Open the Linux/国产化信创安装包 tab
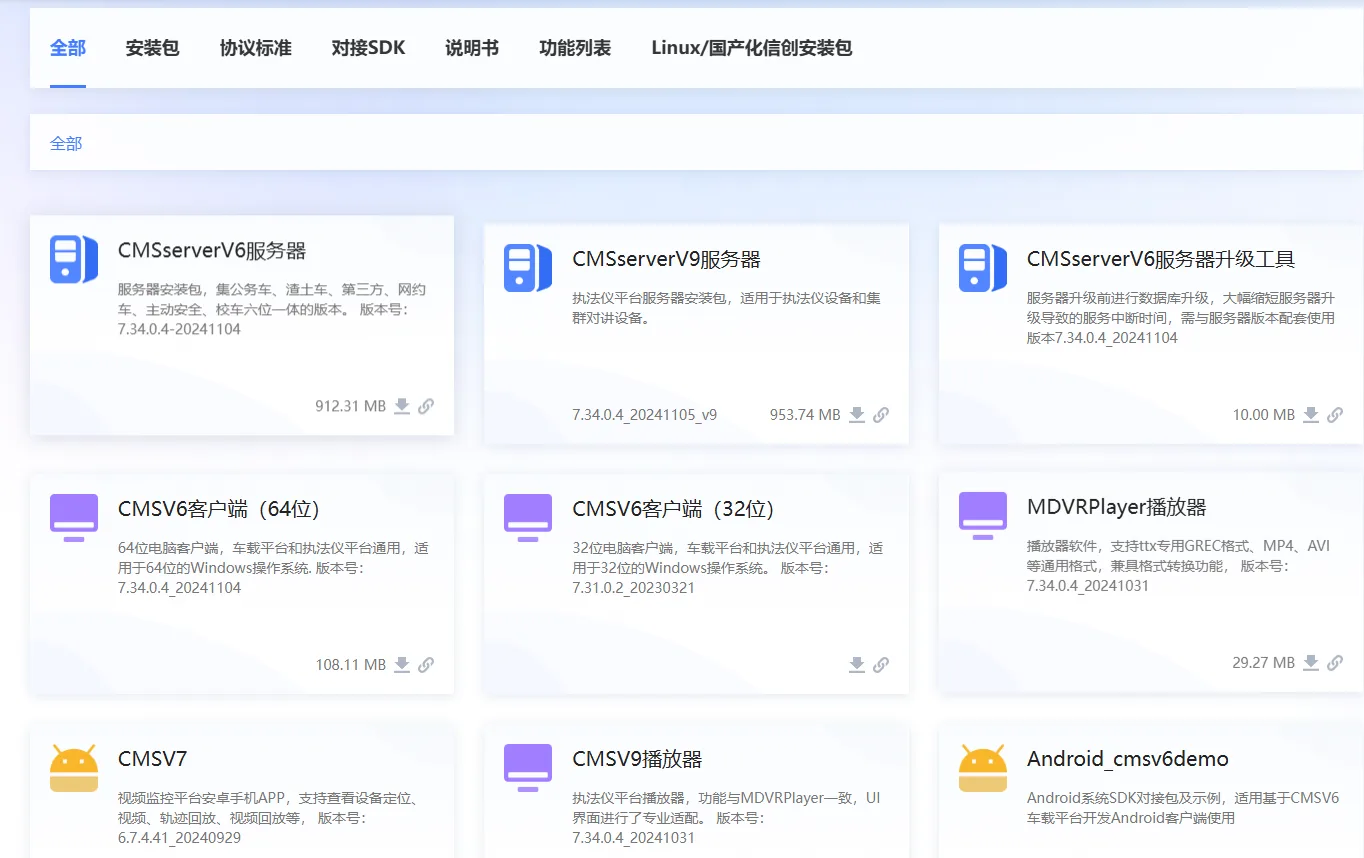 (x=752, y=48)
